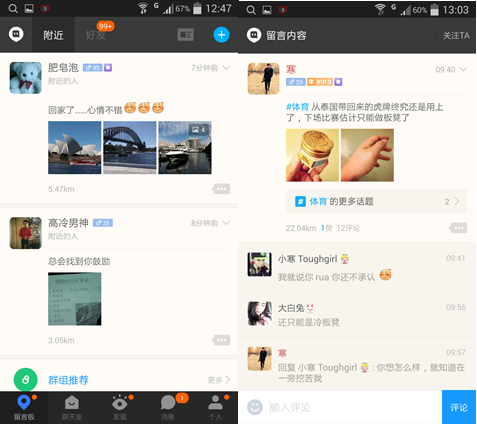Expand options chevron on 高冷男神's post
The image size is (477, 425).
point(226,223)
